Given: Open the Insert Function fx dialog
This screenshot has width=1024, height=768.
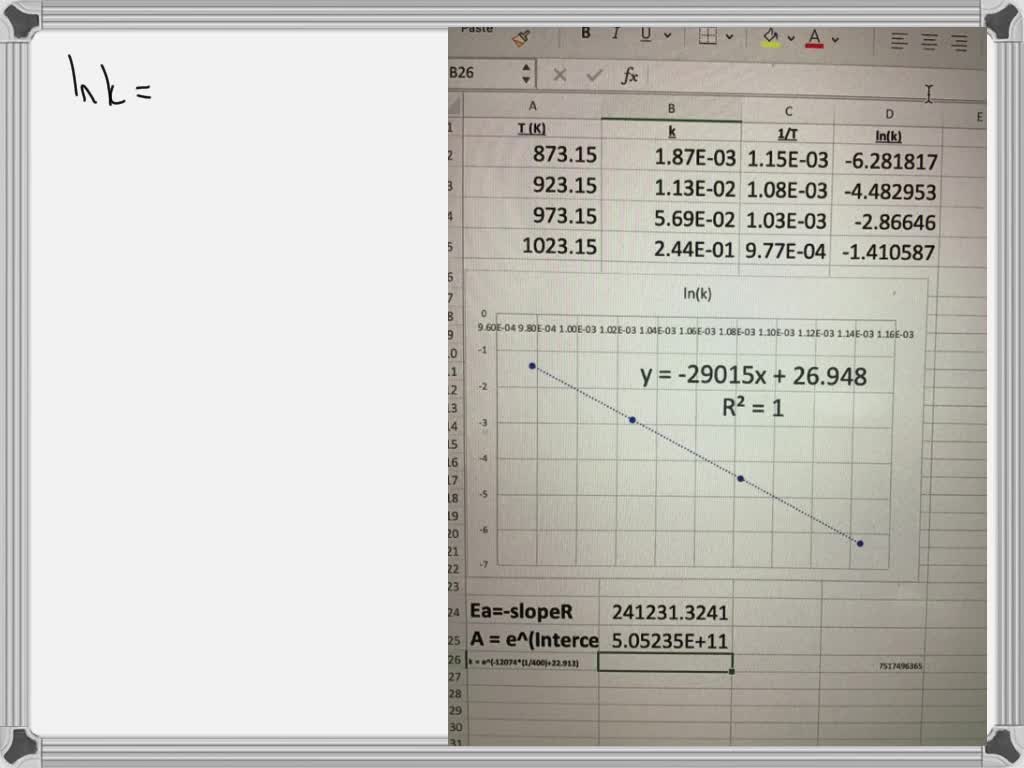Looking at the screenshot, I should tap(629, 74).
